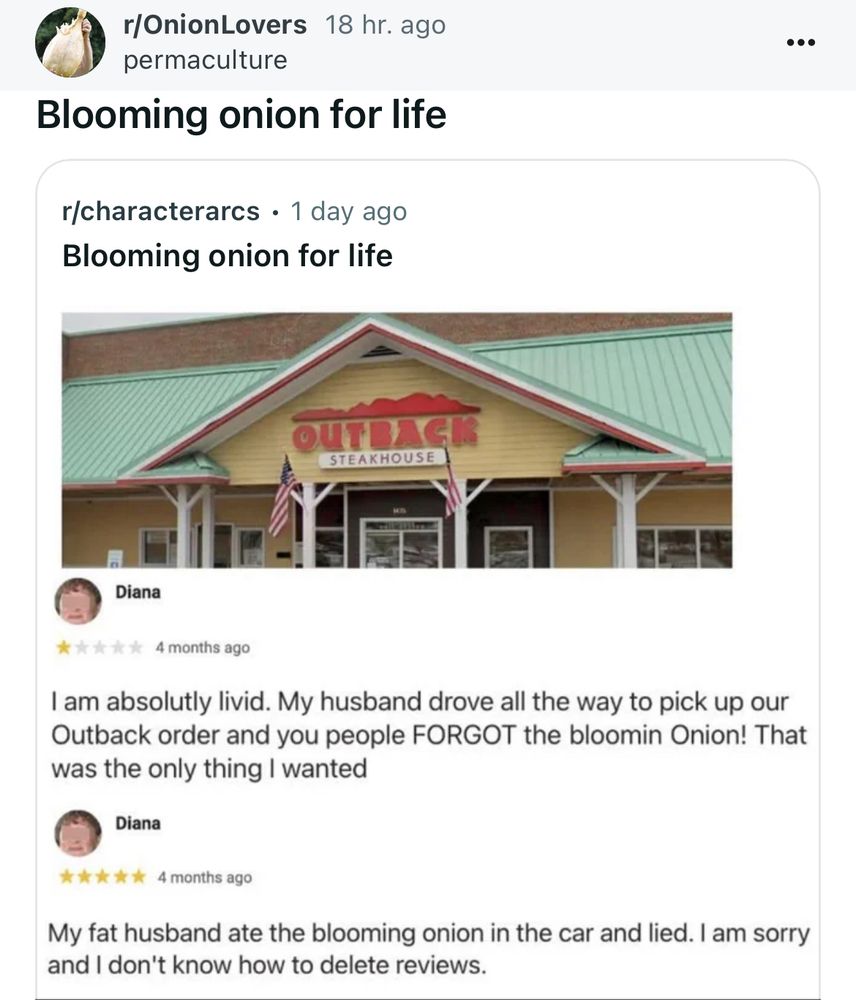Click the "1 day ago" crosspost timestamp

point(348,212)
